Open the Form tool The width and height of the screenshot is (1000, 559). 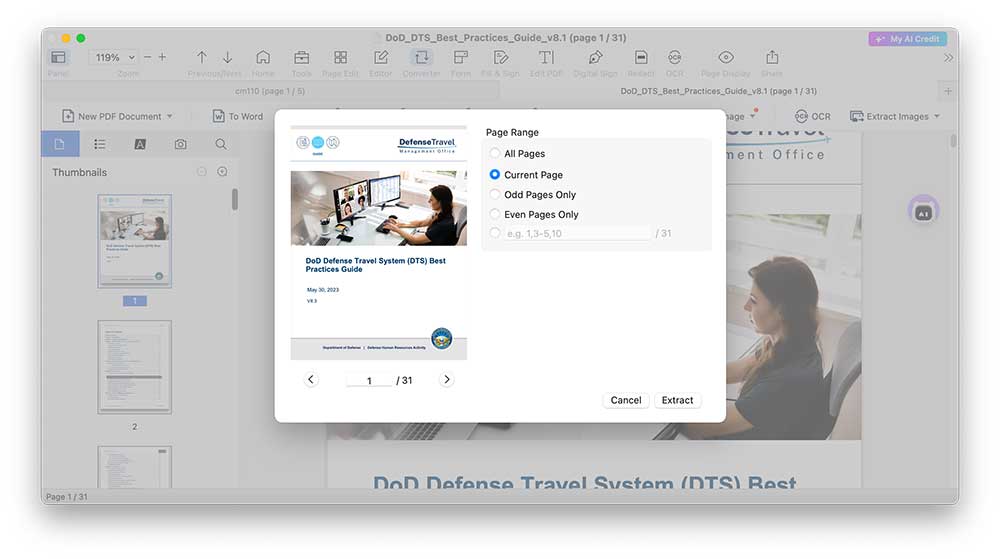coord(460,57)
